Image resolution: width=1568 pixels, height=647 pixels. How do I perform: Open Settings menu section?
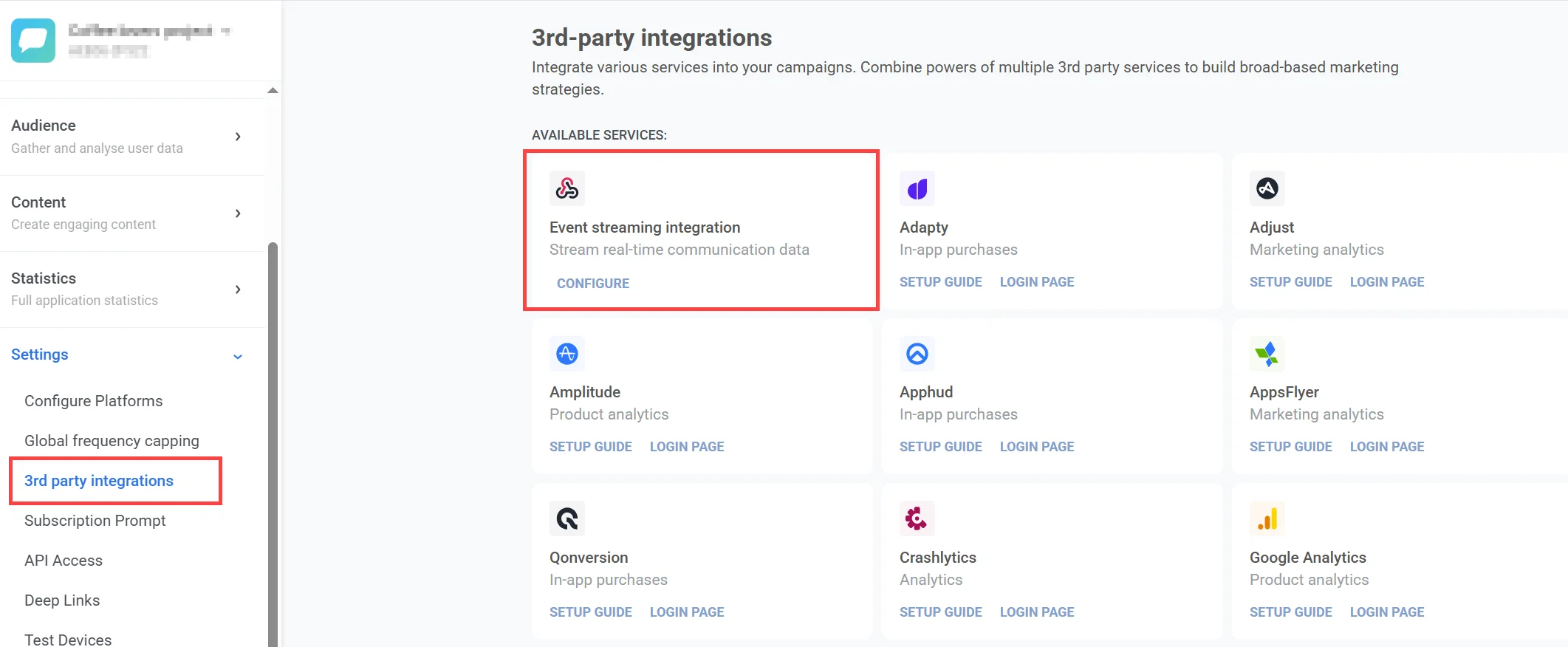(133, 355)
